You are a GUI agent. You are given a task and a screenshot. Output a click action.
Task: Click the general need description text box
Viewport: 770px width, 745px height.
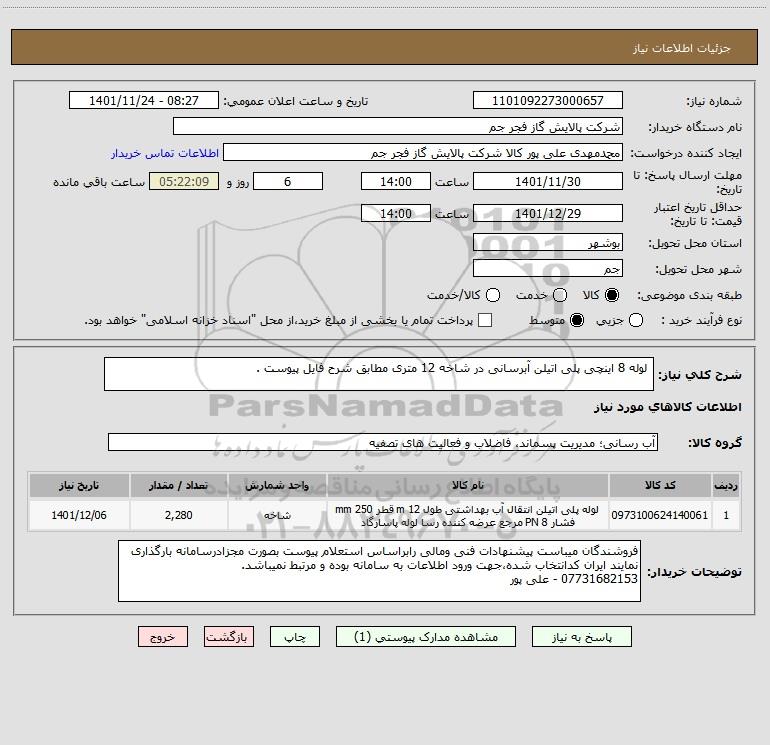tap(379, 374)
